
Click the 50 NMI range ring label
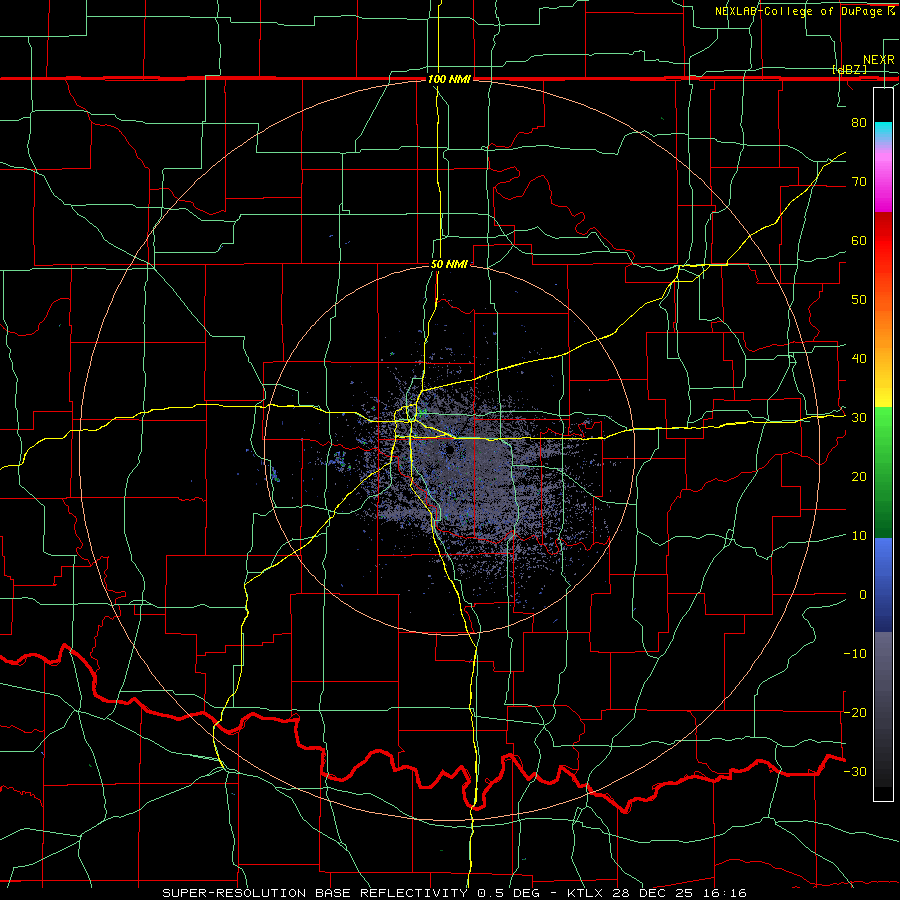tap(449, 265)
